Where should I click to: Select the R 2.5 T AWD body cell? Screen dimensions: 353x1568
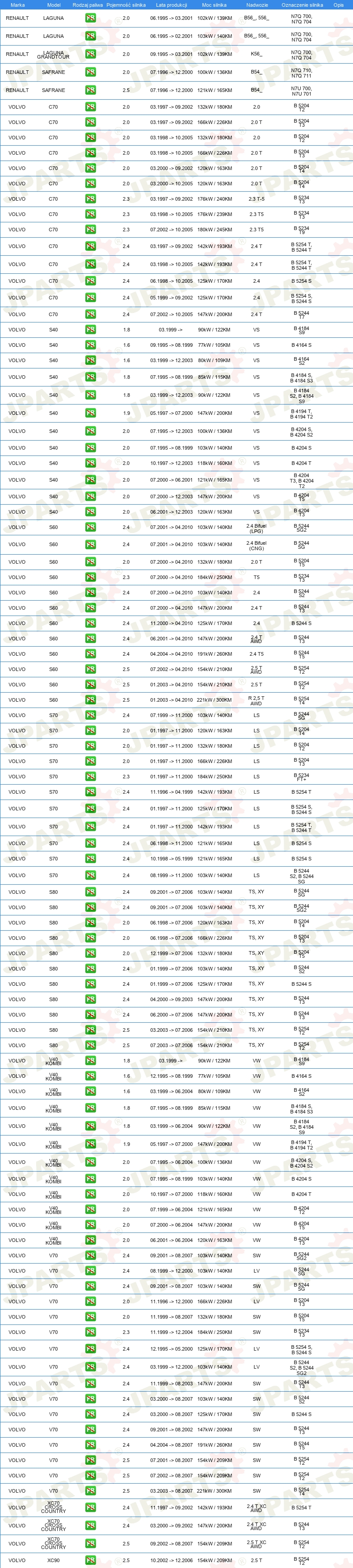tap(256, 701)
